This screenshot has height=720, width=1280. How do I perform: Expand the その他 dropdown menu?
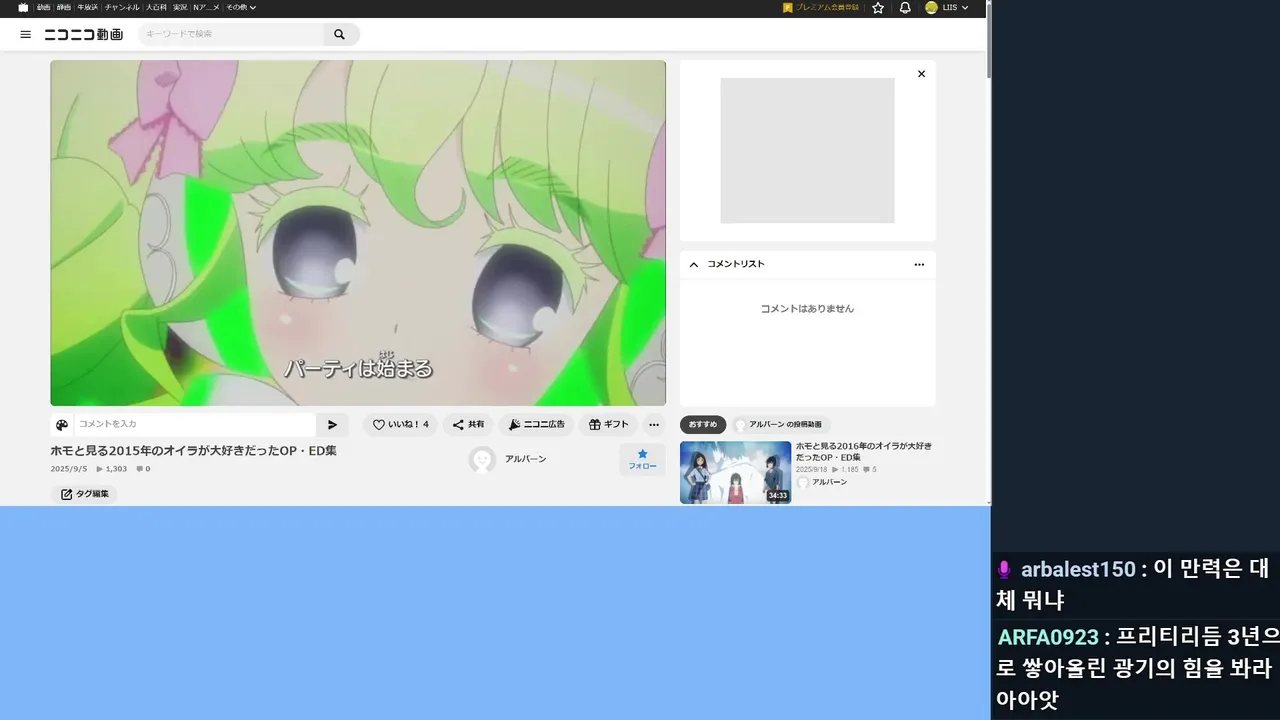point(240,7)
